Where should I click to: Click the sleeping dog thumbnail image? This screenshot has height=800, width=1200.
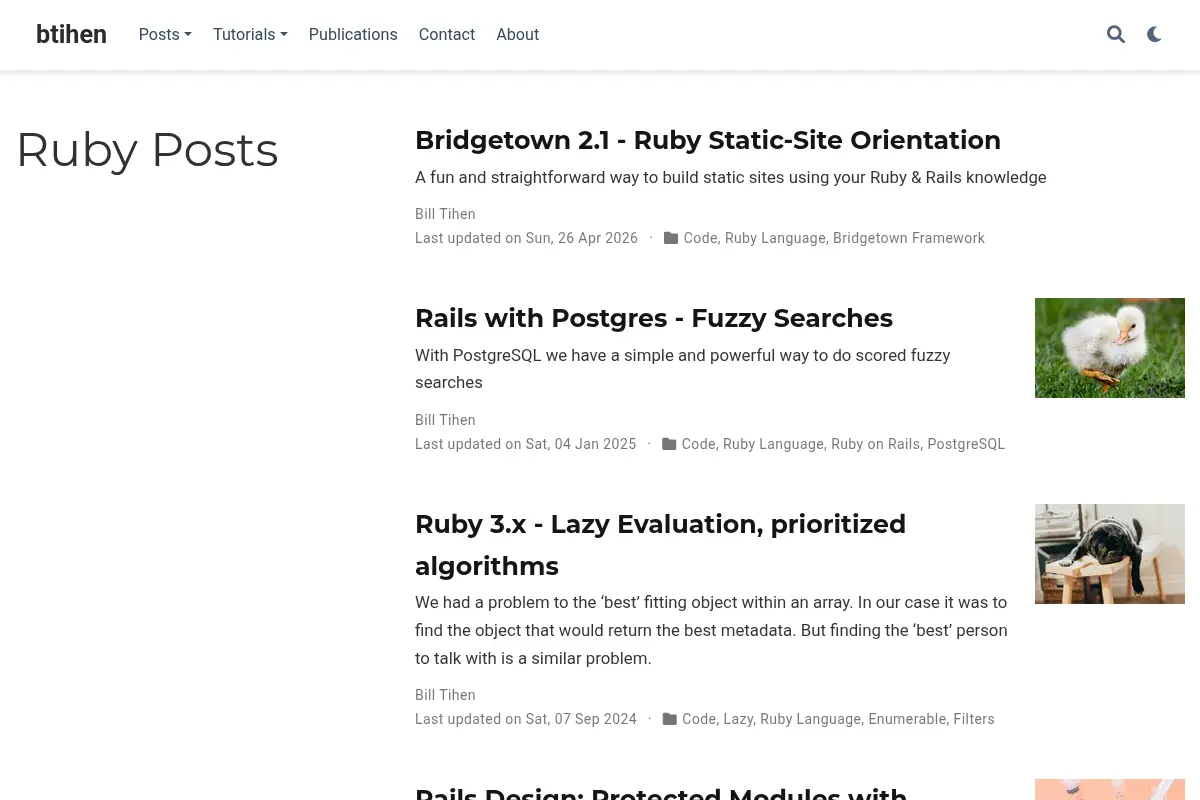tap(1110, 554)
